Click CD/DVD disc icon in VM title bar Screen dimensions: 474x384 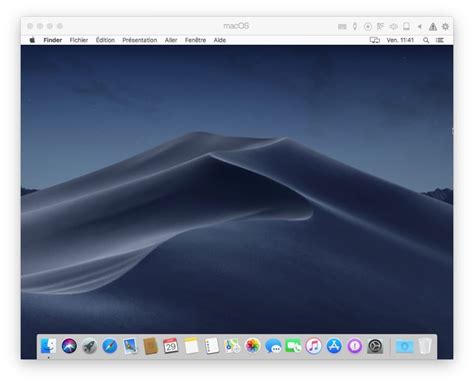(x=368, y=26)
